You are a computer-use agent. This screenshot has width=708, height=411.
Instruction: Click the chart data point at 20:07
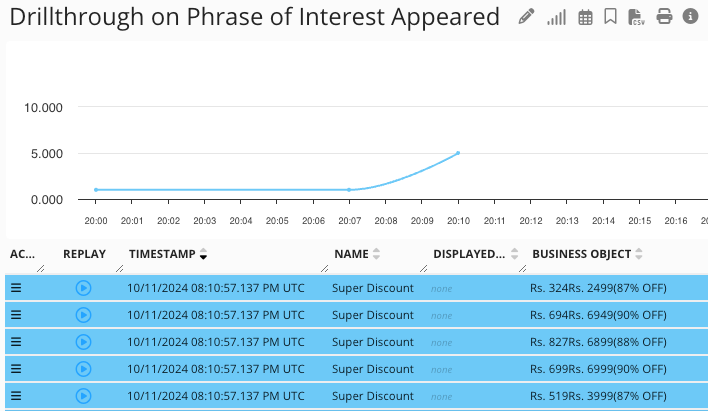click(x=349, y=189)
